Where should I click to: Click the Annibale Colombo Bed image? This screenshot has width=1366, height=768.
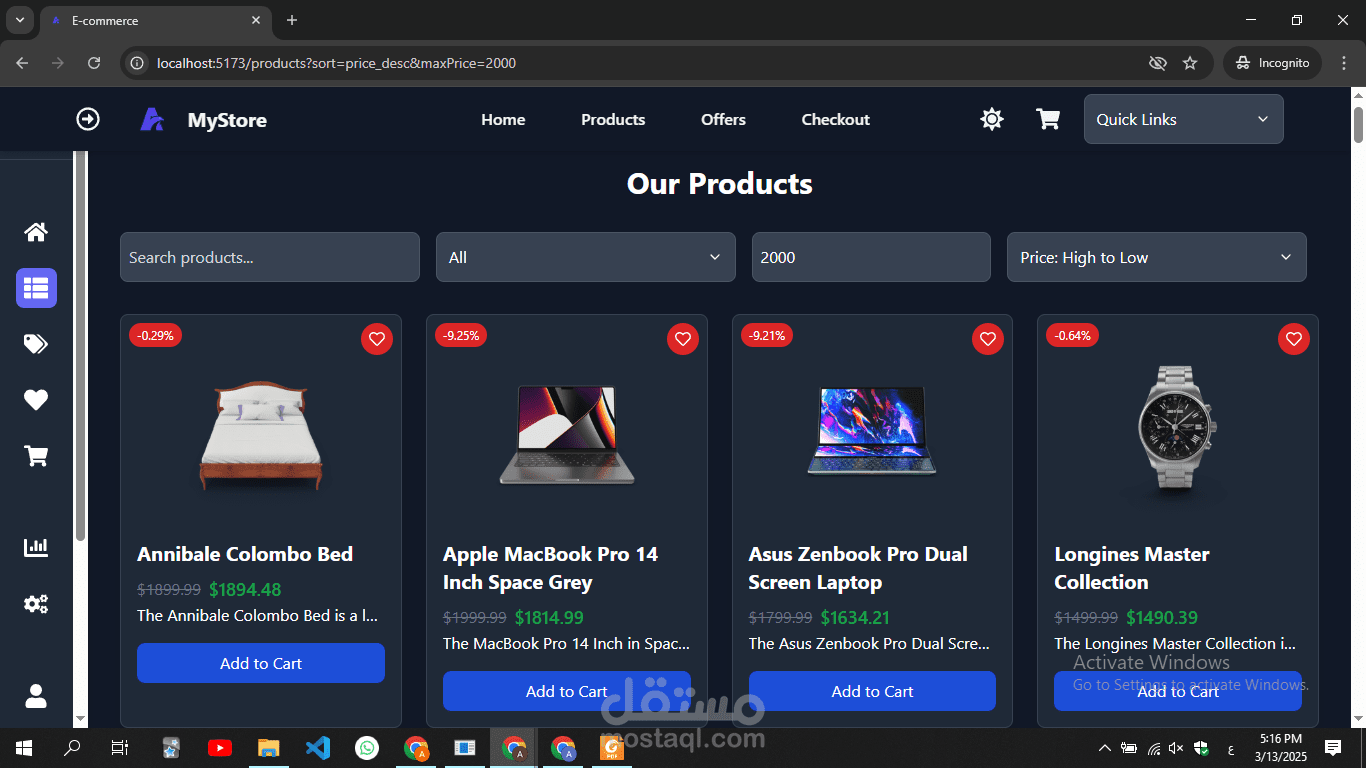coord(261,436)
